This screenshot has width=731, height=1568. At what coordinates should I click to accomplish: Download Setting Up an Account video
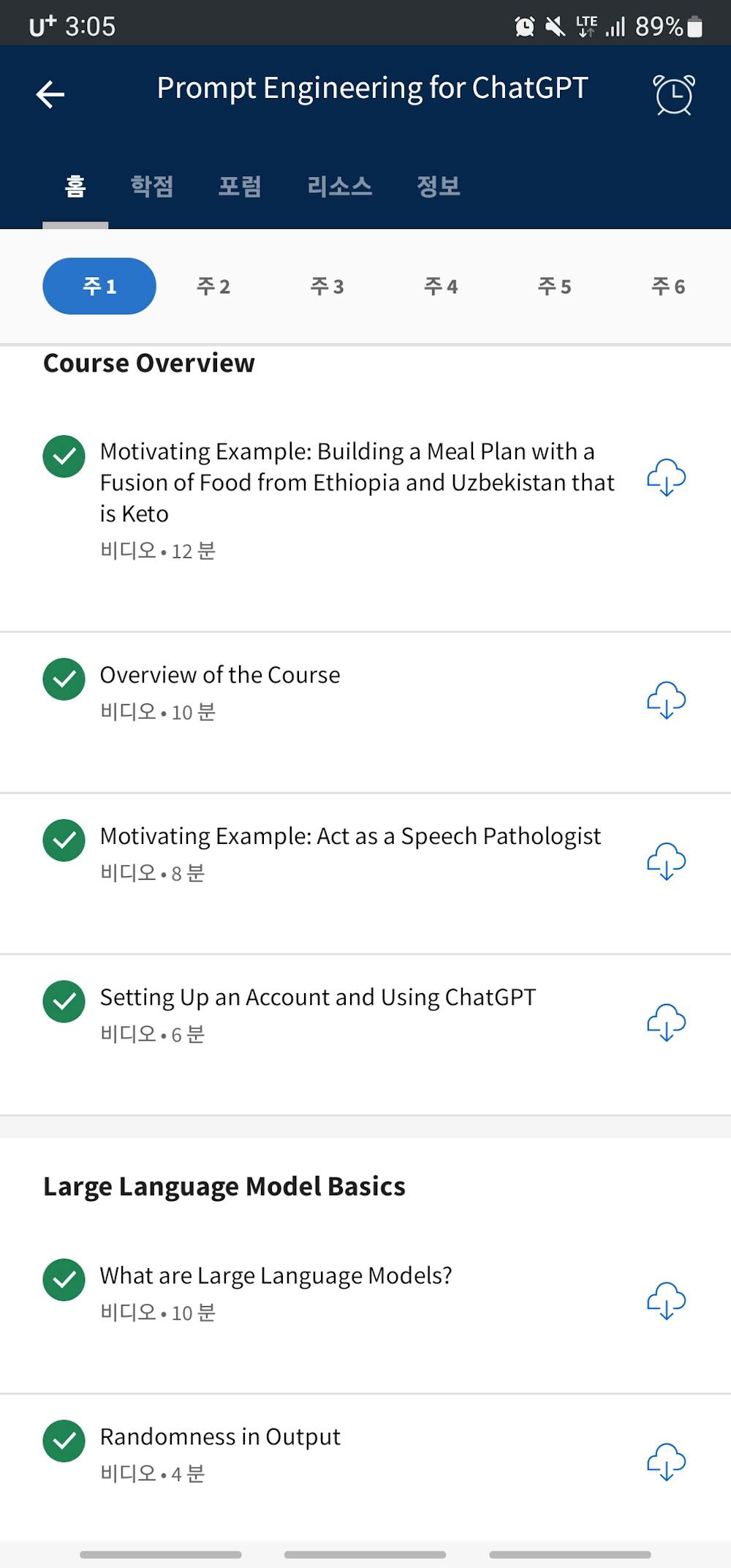[x=666, y=1022]
